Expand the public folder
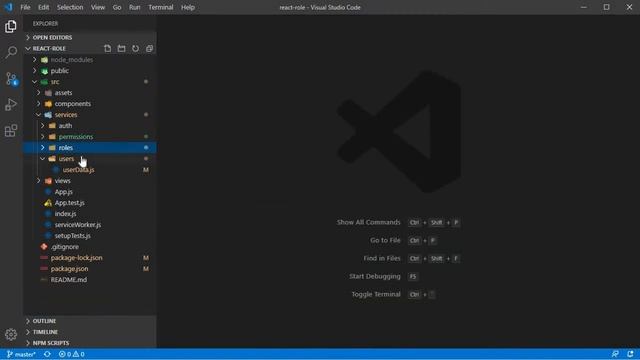Image resolution: width=640 pixels, height=360 pixels. pyautogui.click(x=90, y=71)
